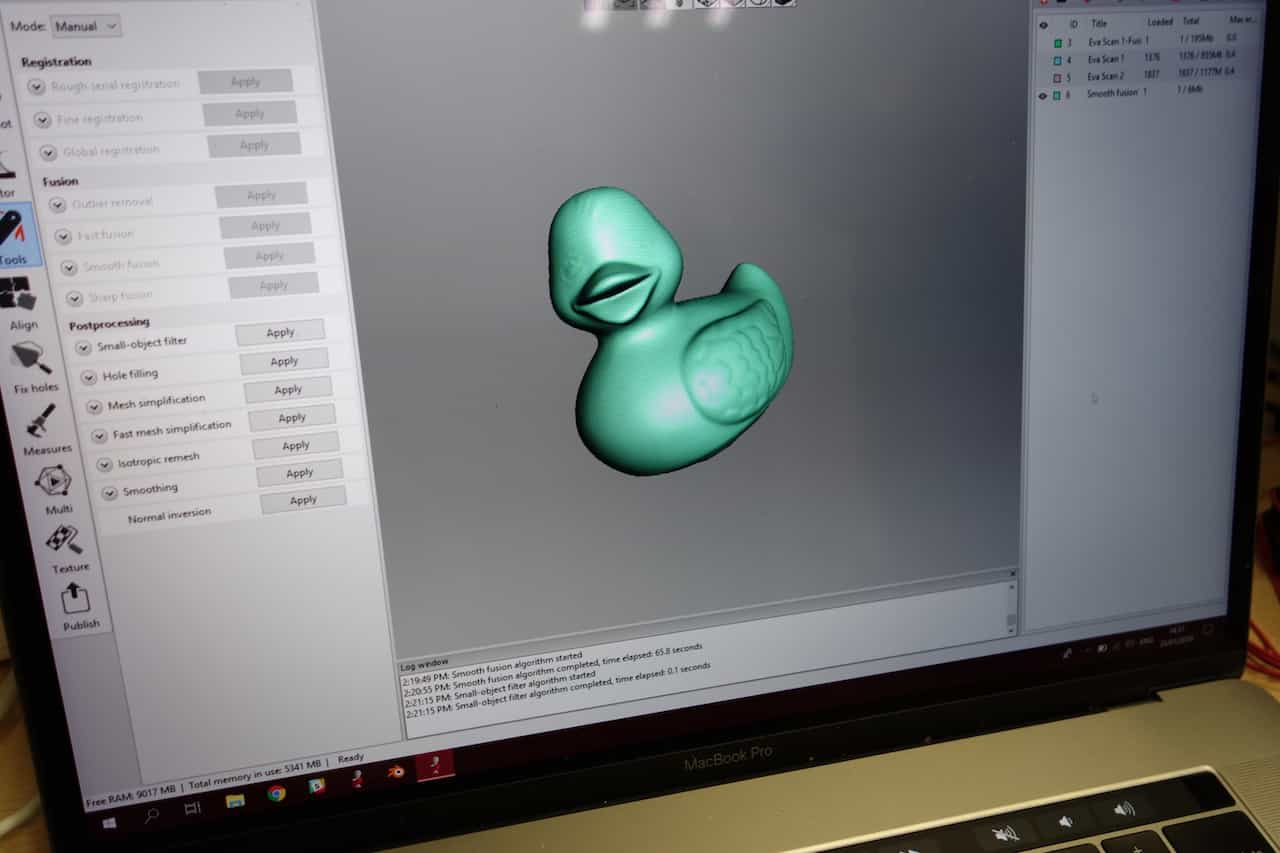Select the "Eva Scan 2" workspace row title
Viewport: 1280px width, 853px height.
click(x=1106, y=76)
